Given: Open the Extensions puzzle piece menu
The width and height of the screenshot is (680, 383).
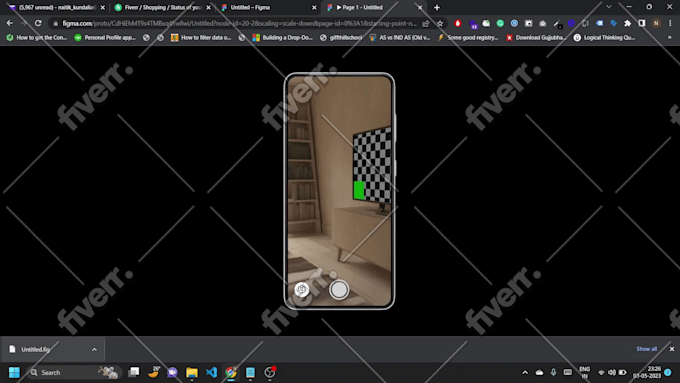Looking at the screenshot, I should (628, 23).
